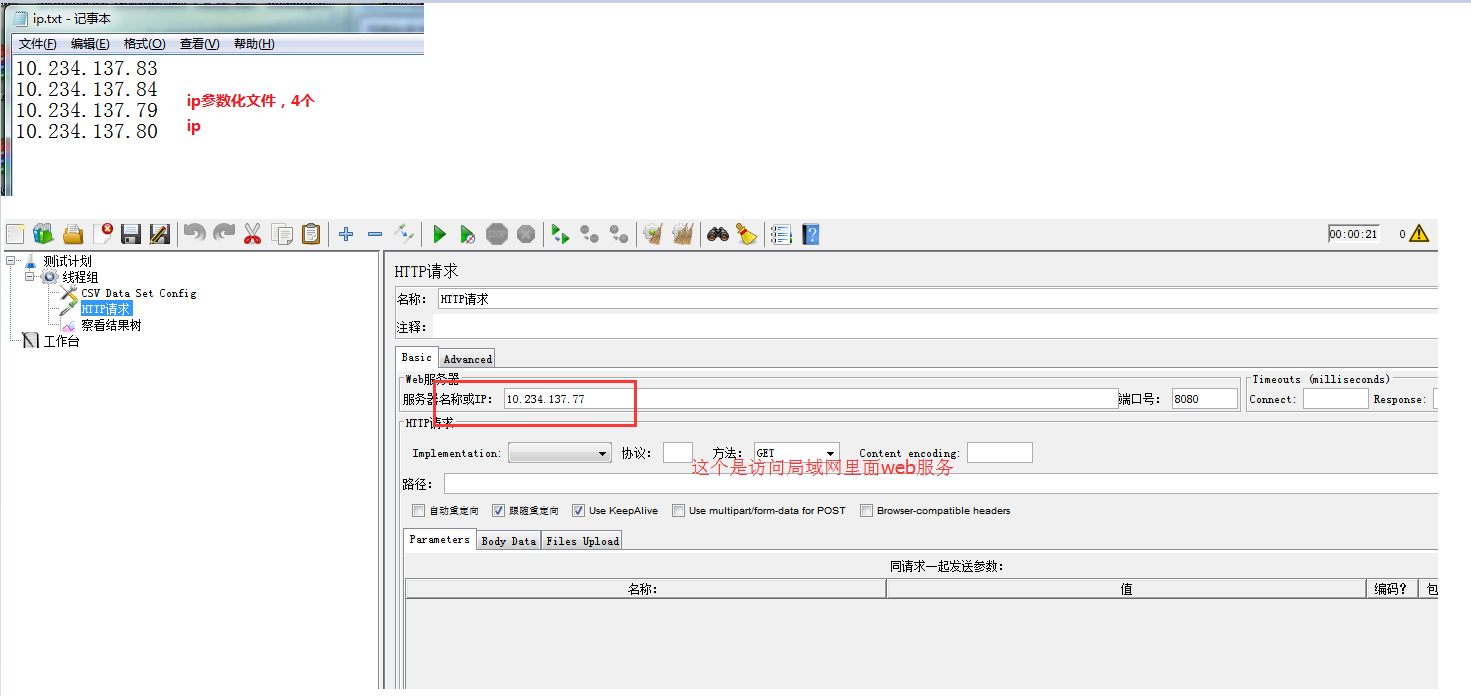Toggle Use multipart/form-data for POST checkbox
Viewport: 1471px width, 696px height.
(679, 511)
